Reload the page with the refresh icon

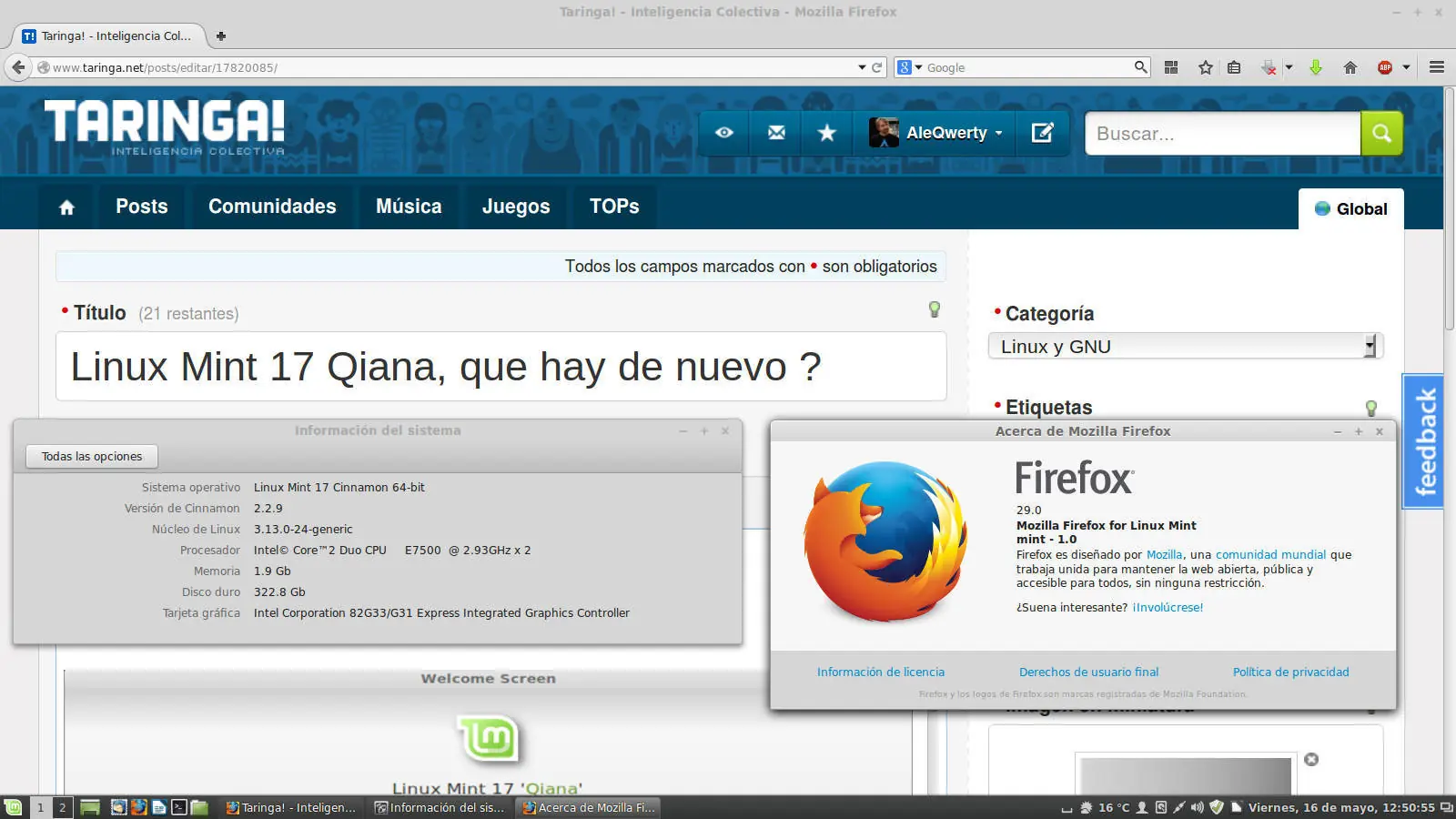coord(877,67)
